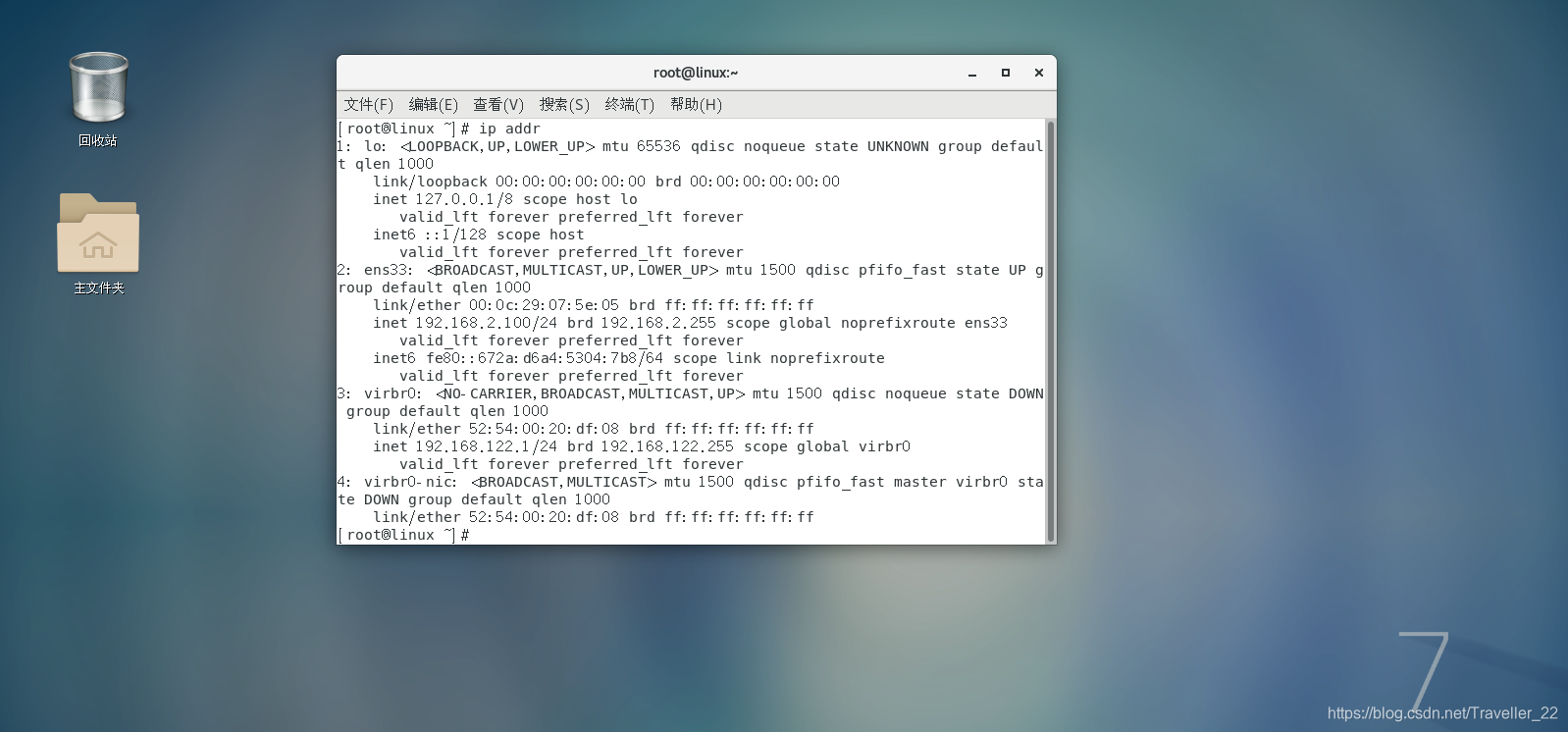The width and height of the screenshot is (1568, 732).
Task: Open the 回收站 trash icon on desktop
Action: pos(98,88)
